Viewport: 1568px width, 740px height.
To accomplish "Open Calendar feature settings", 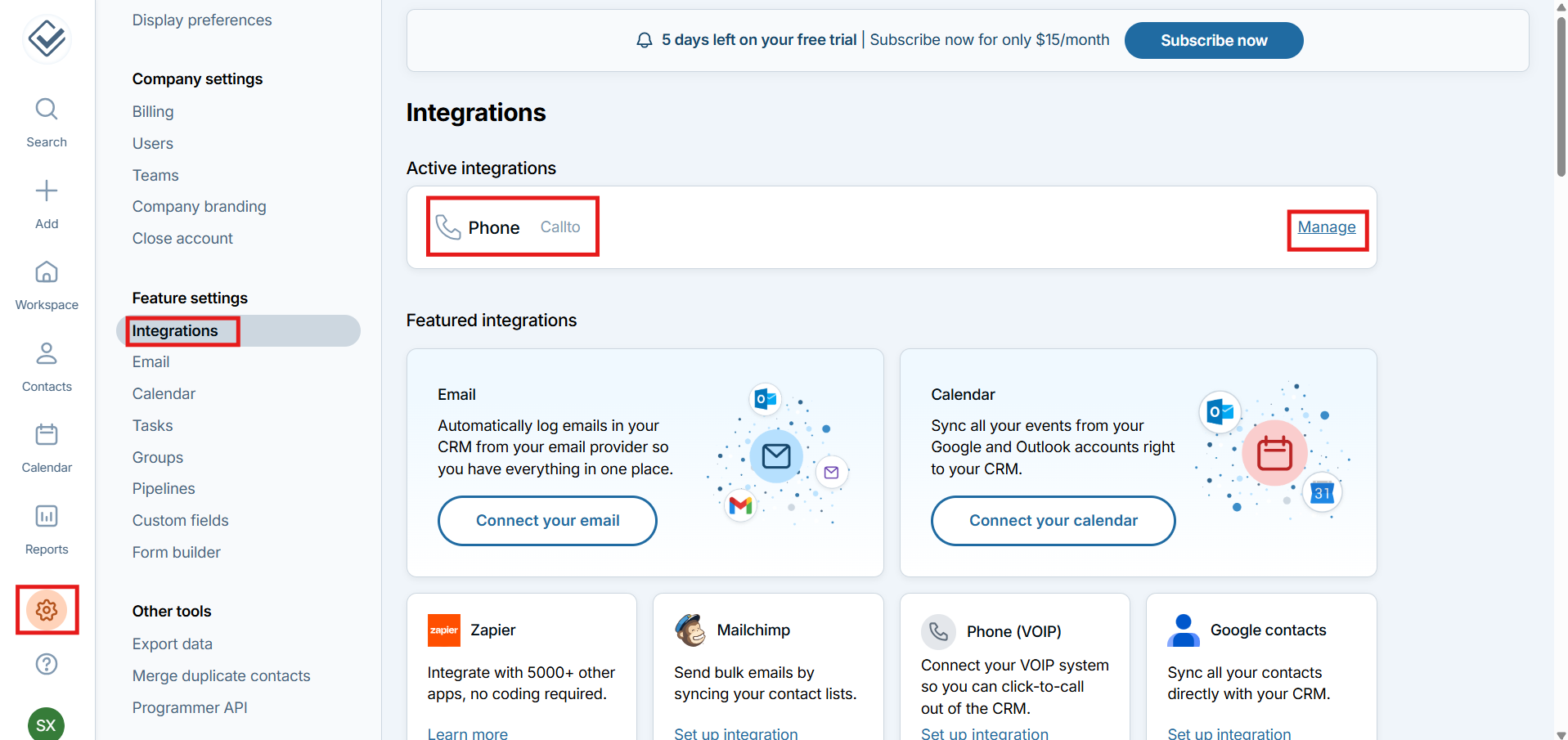I will click(x=164, y=393).
